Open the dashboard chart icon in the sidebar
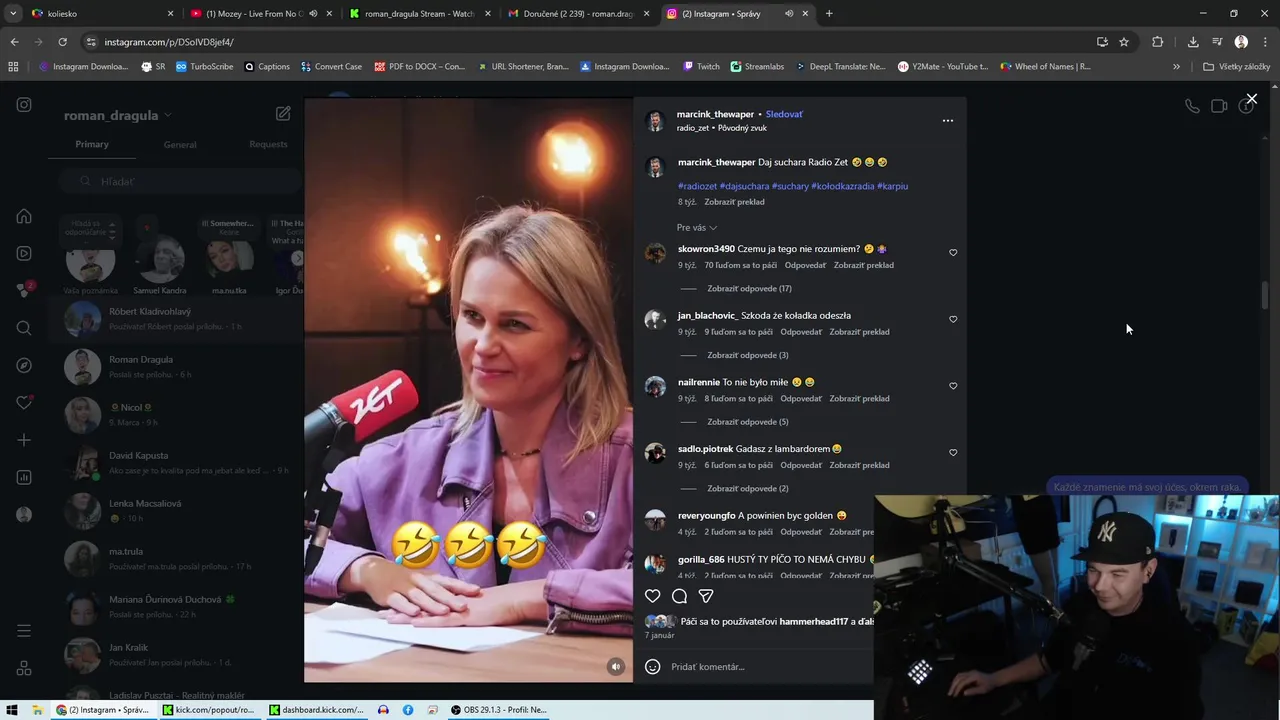The image size is (1280, 720). pos(24,477)
